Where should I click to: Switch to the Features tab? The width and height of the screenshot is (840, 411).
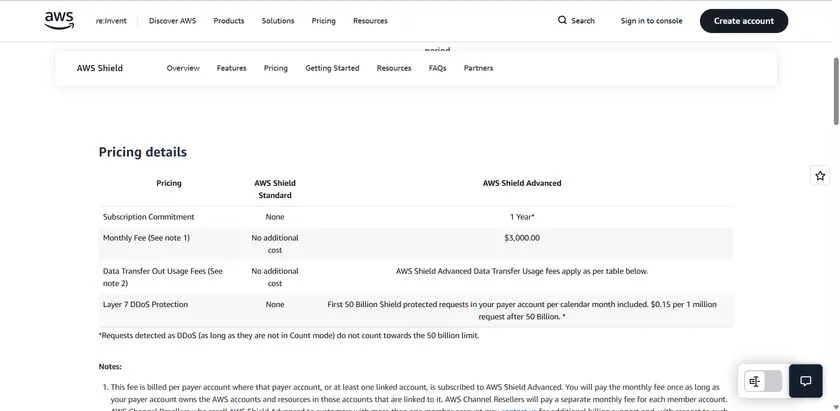click(x=231, y=68)
